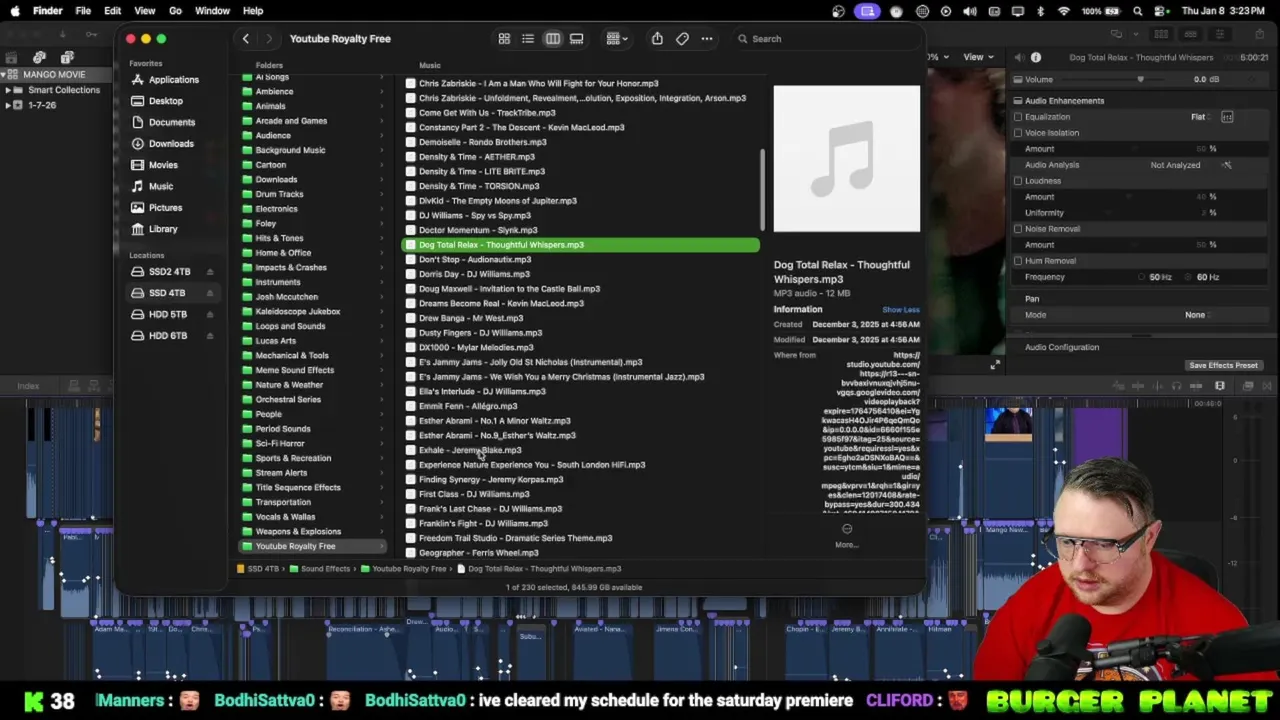Open the equalizer graphic EQ icon
Viewport: 1280px width, 720px height.
point(1227,117)
